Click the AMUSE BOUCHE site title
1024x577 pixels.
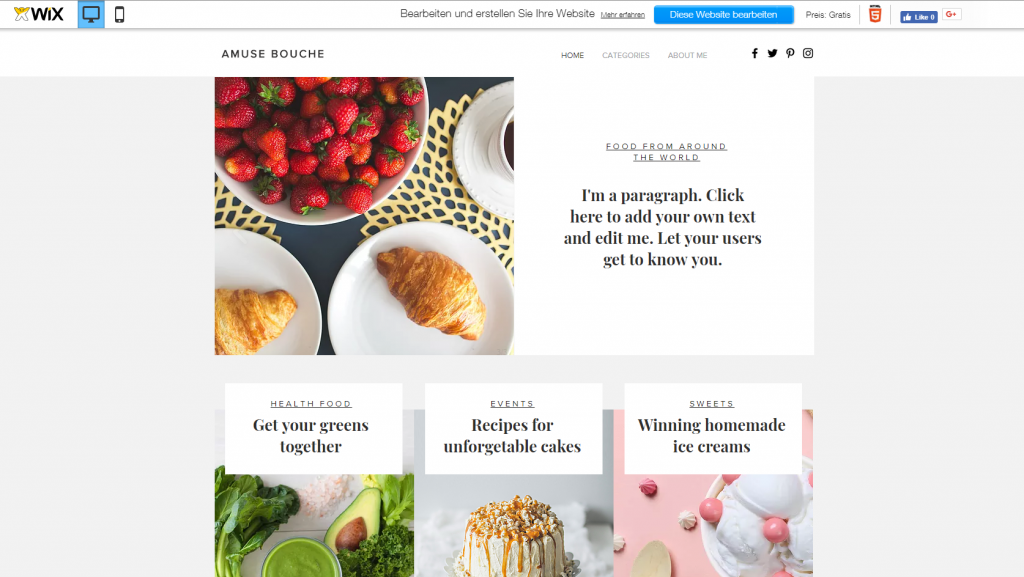(x=273, y=54)
